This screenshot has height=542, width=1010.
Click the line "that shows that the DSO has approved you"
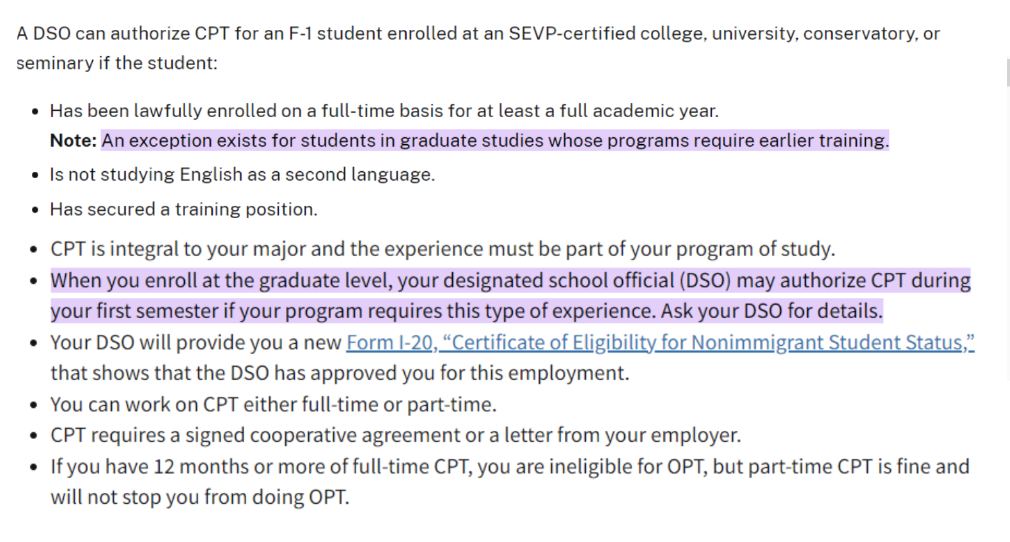point(340,374)
